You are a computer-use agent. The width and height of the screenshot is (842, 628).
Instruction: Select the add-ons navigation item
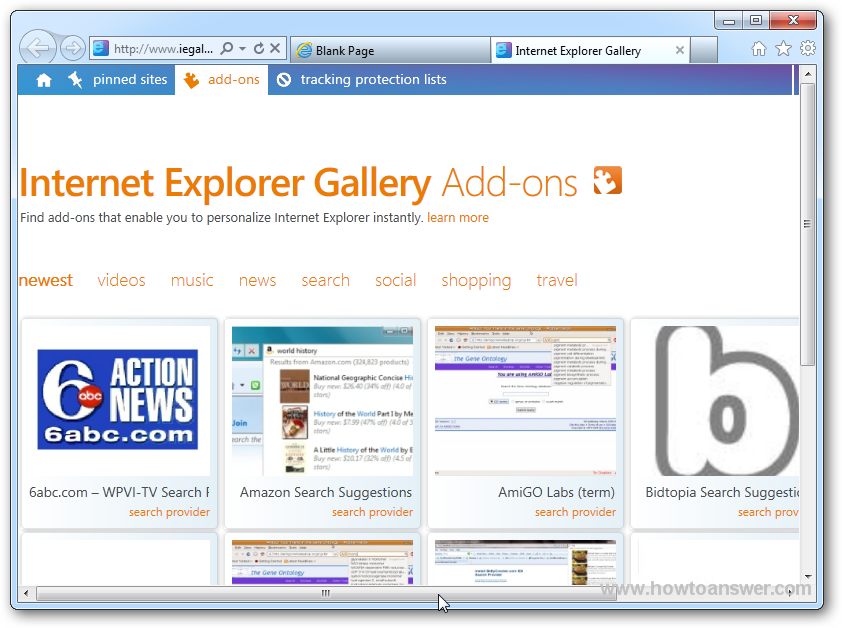click(x=234, y=80)
